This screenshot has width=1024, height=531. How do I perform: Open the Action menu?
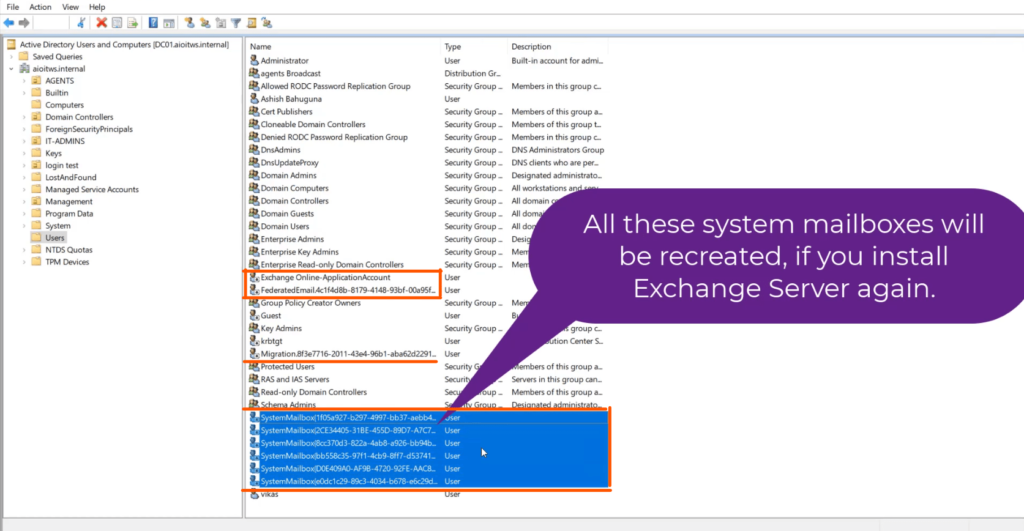pyautogui.click(x=40, y=7)
